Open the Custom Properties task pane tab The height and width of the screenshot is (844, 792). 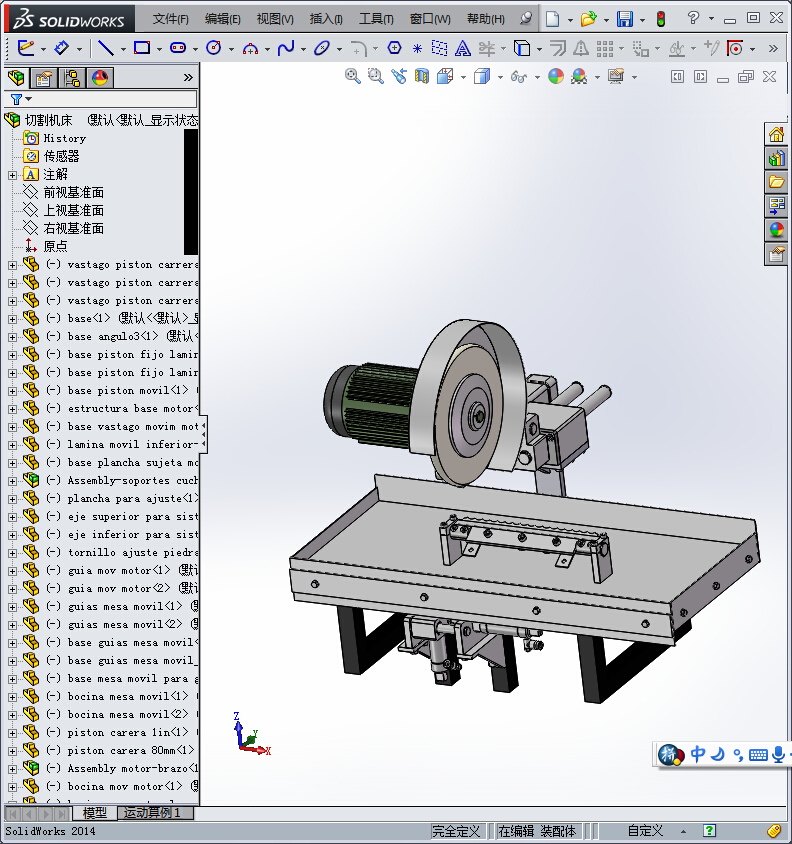tap(776, 254)
